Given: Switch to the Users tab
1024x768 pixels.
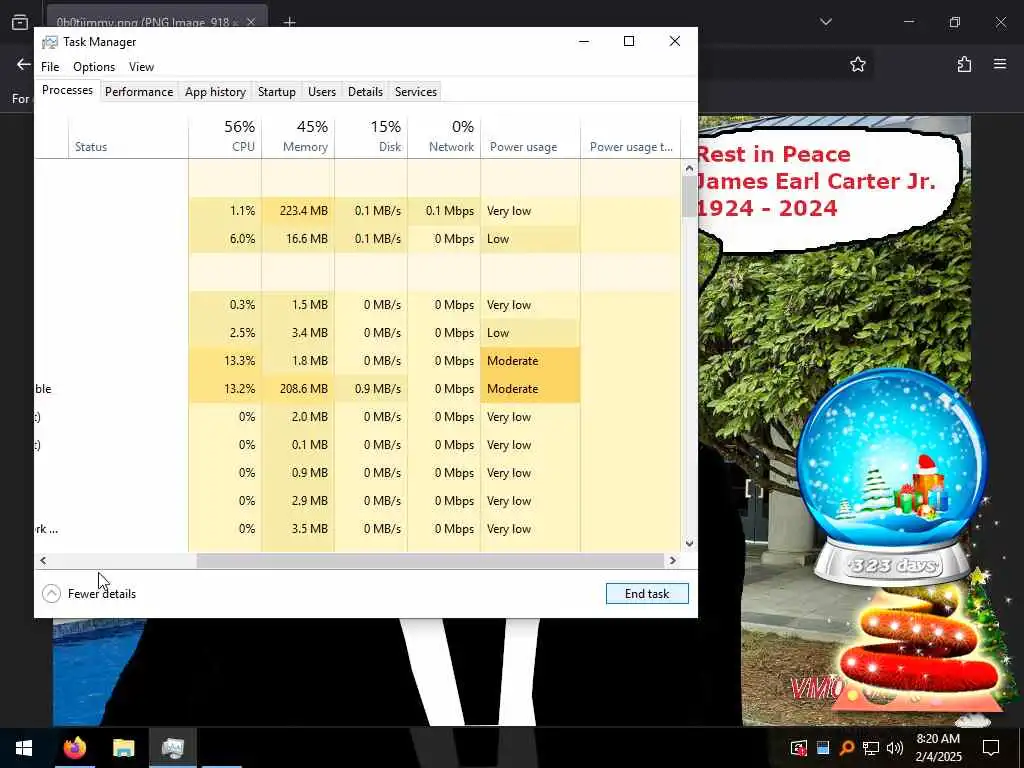Looking at the screenshot, I should pyautogui.click(x=322, y=92).
